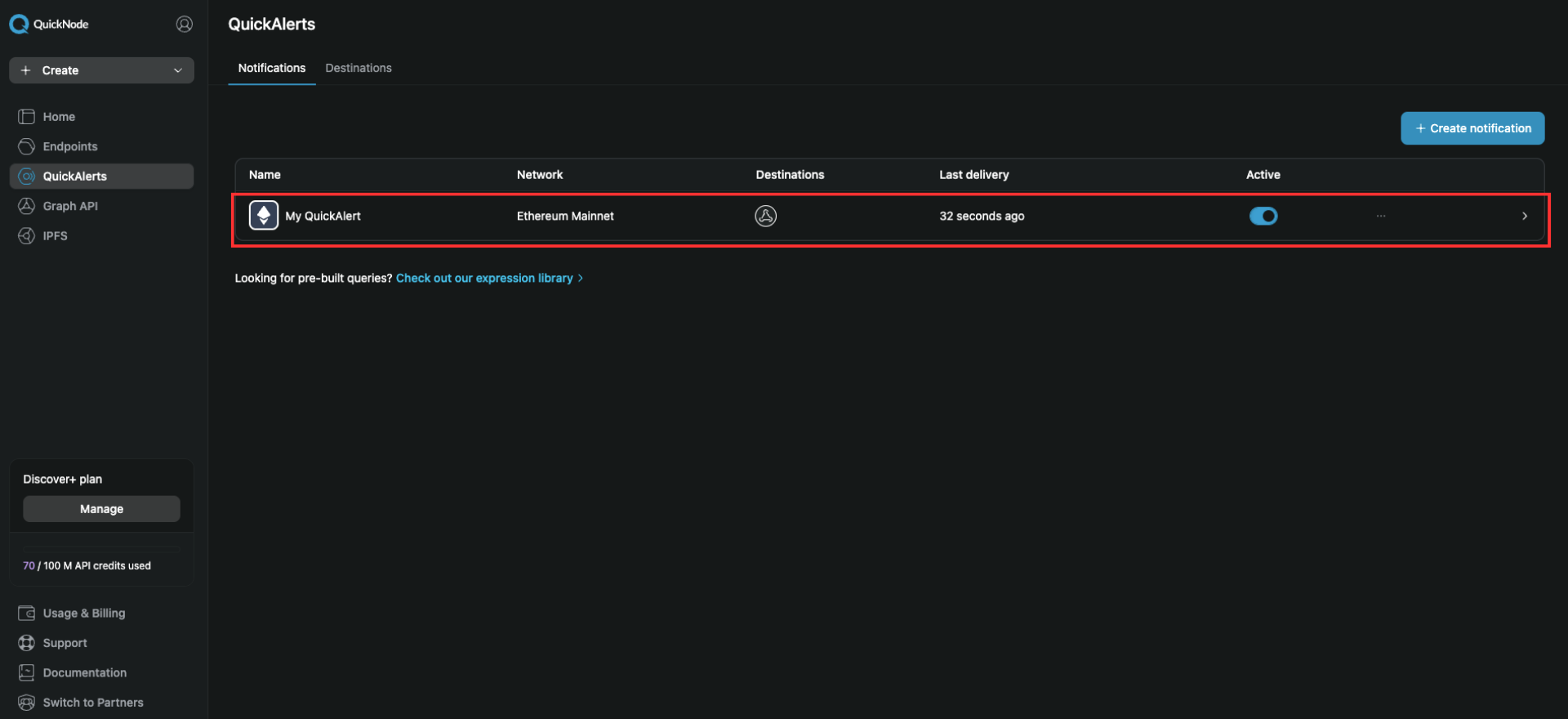The height and width of the screenshot is (719, 1568).
Task: Toggle My QuickAlert active switch
Action: [1263, 216]
